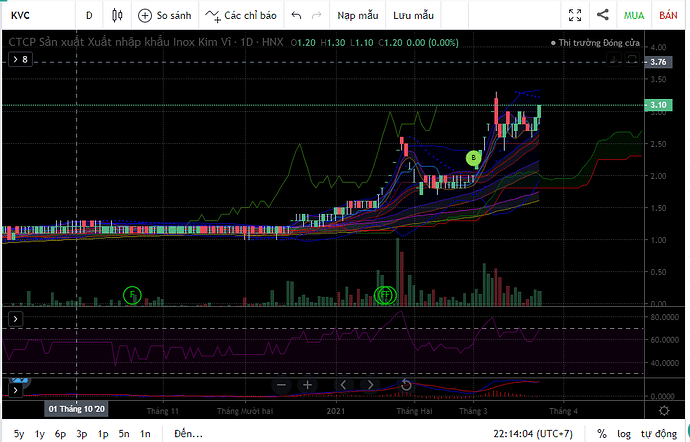The width and height of the screenshot is (690, 442).
Task: Redo the chart action
Action: [x=316, y=15]
